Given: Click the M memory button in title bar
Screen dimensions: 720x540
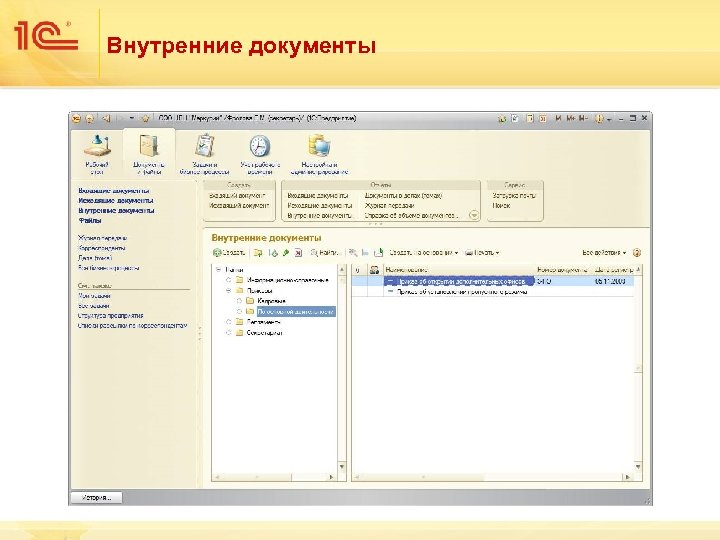Looking at the screenshot, I should [x=558, y=118].
